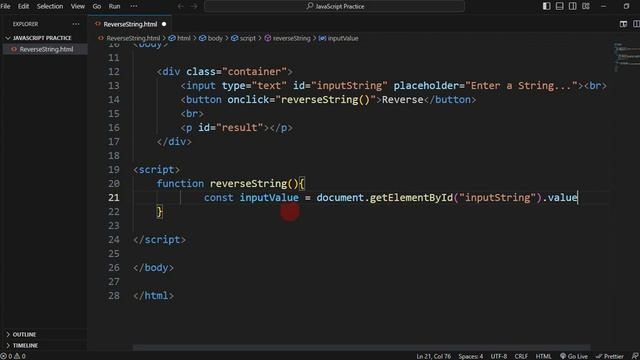Click the editor minimap
640x360 pixels.
point(627,57)
